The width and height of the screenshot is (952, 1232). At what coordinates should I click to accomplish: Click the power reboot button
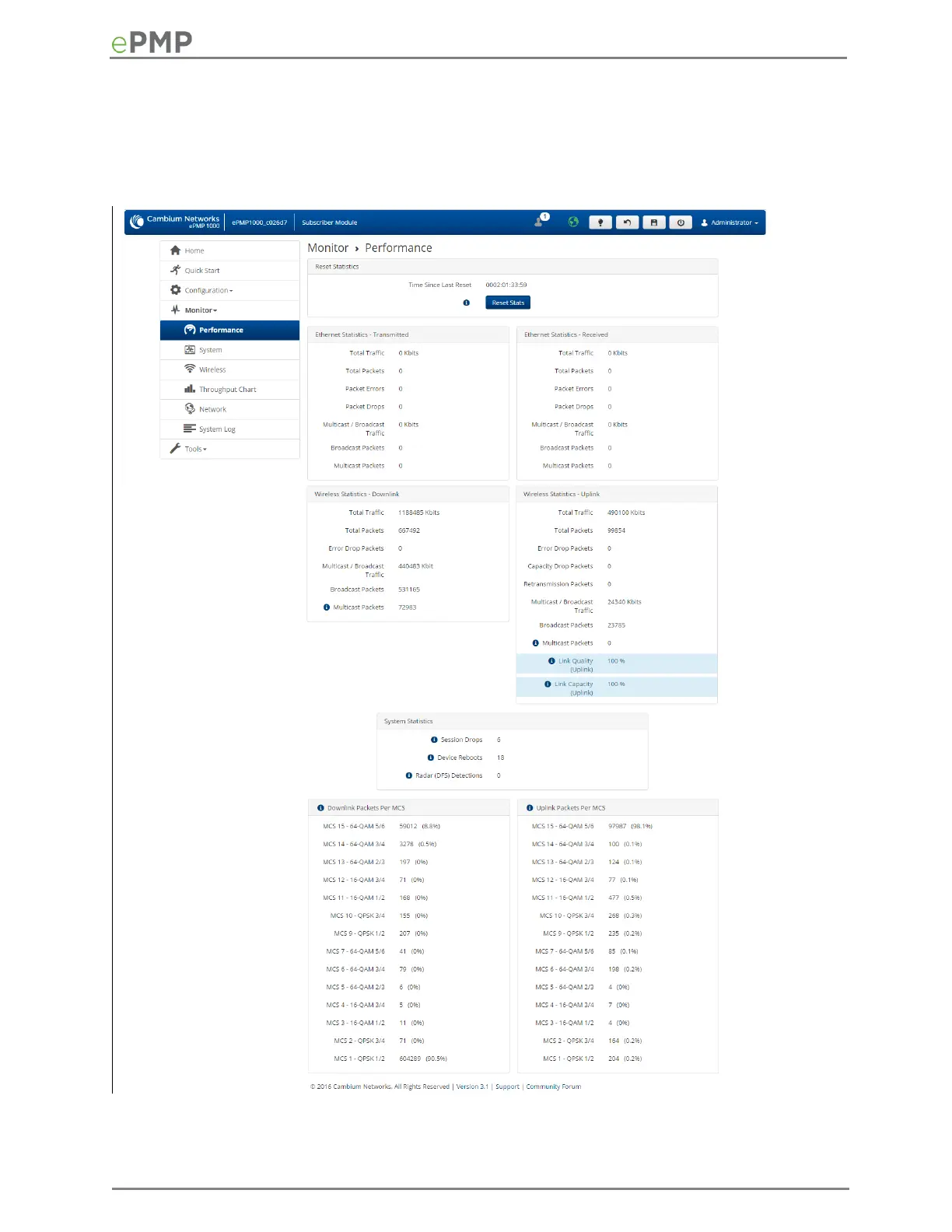(681, 222)
